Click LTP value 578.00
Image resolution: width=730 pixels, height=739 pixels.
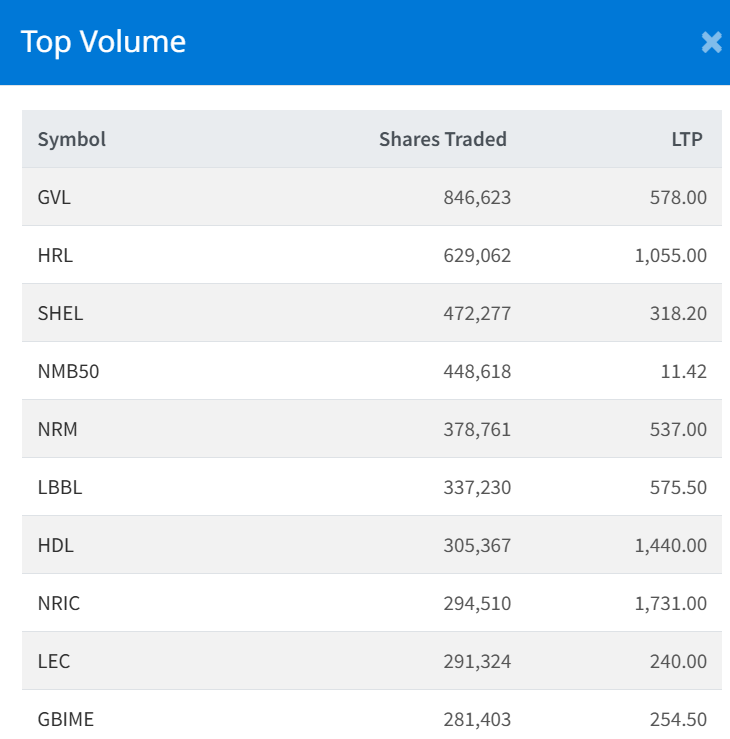click(678, 197)
